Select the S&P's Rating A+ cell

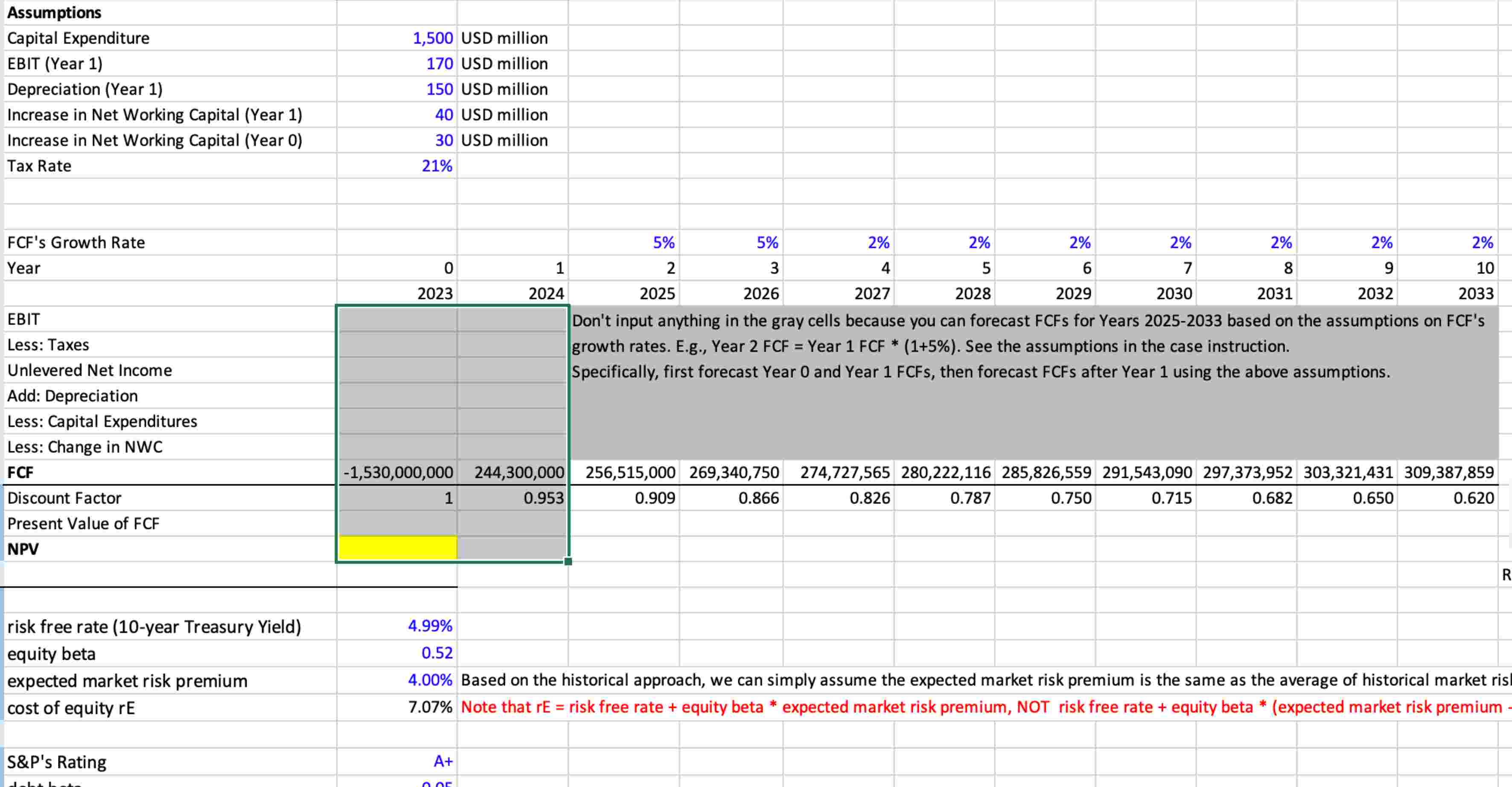click(443, 761)
